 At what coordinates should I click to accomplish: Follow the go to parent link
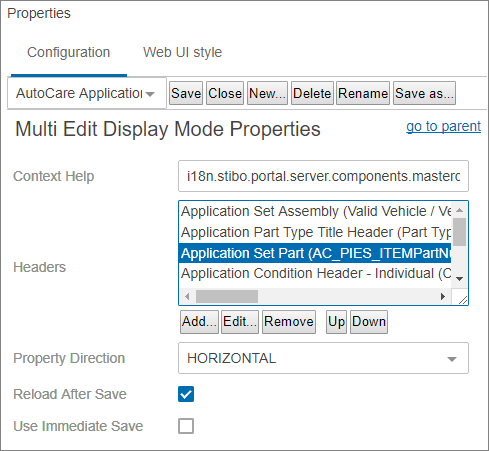443,126
